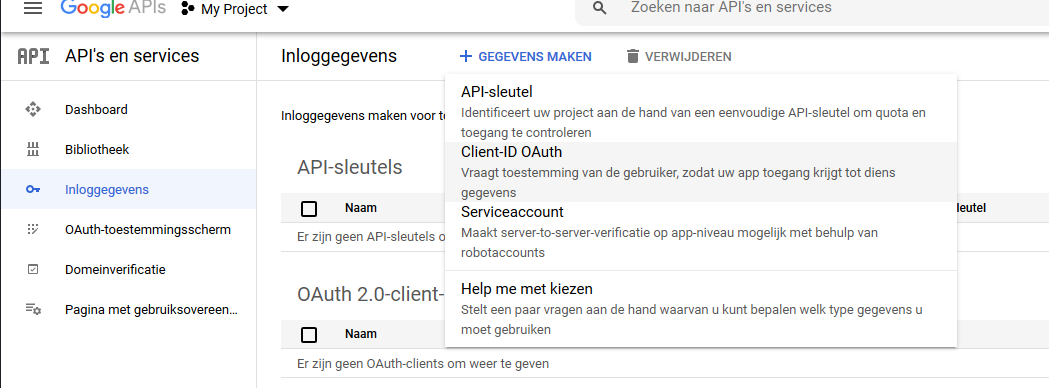Viewport: 1049px width, 388px height.
Task: Choose Client-ID OAuth from the menu
Action: click(700, 172)
